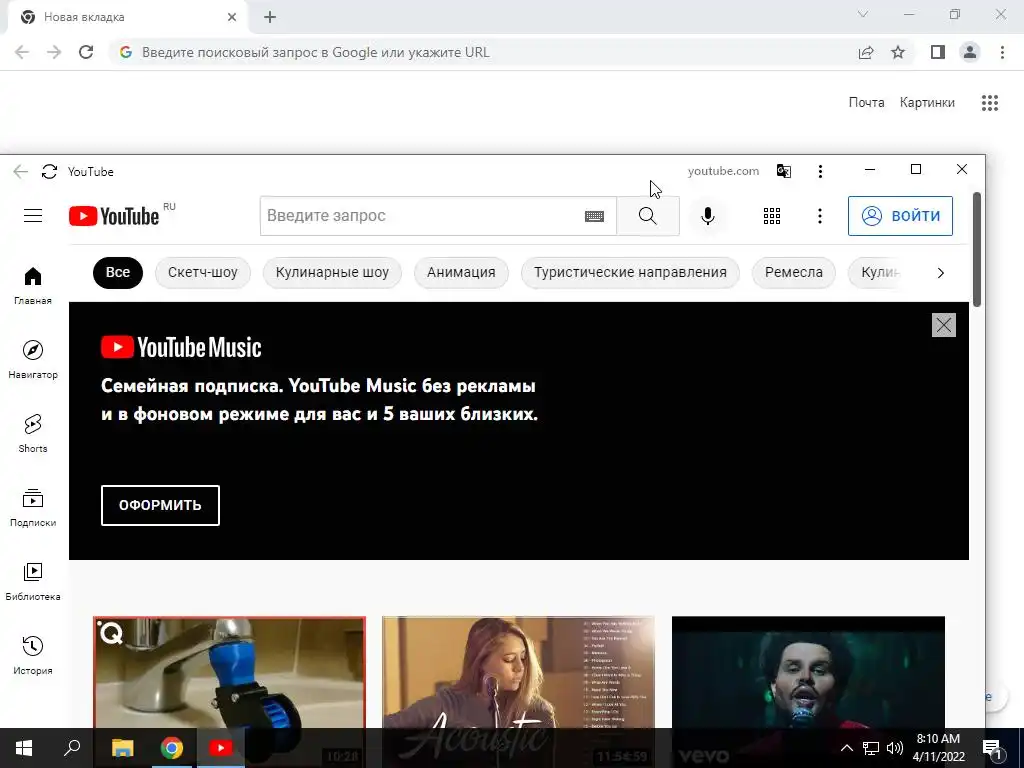Click the Chrome address bar
Viewport: 1024px width, 768px height.
(x=483, y=52)
